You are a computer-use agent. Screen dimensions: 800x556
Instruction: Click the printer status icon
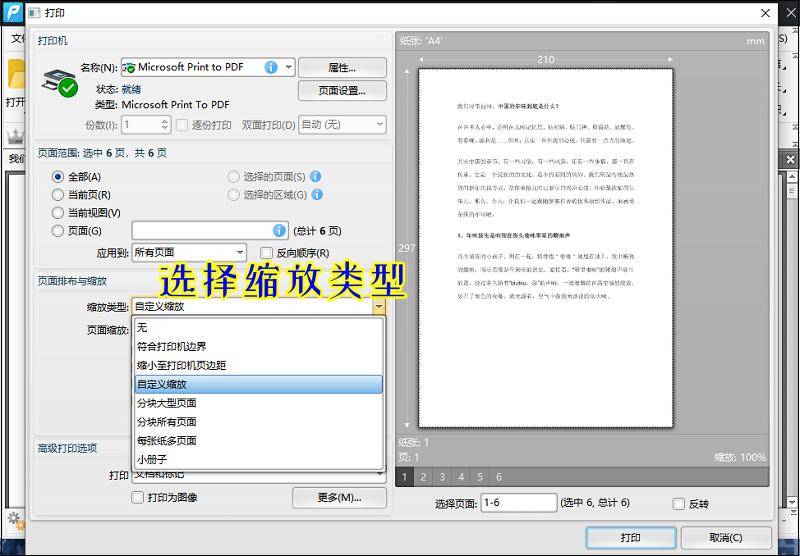coord(60,82)
